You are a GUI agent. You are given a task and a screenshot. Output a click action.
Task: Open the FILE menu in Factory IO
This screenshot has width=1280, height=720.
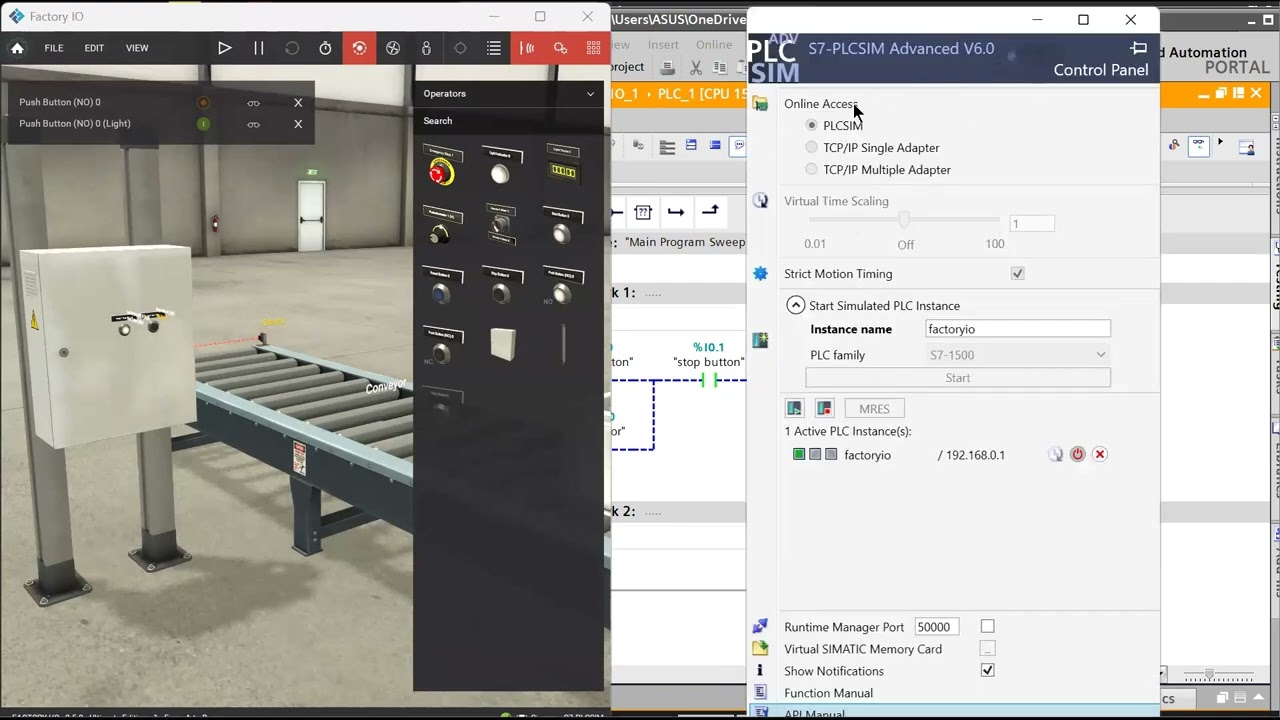[x=54, y=48]
